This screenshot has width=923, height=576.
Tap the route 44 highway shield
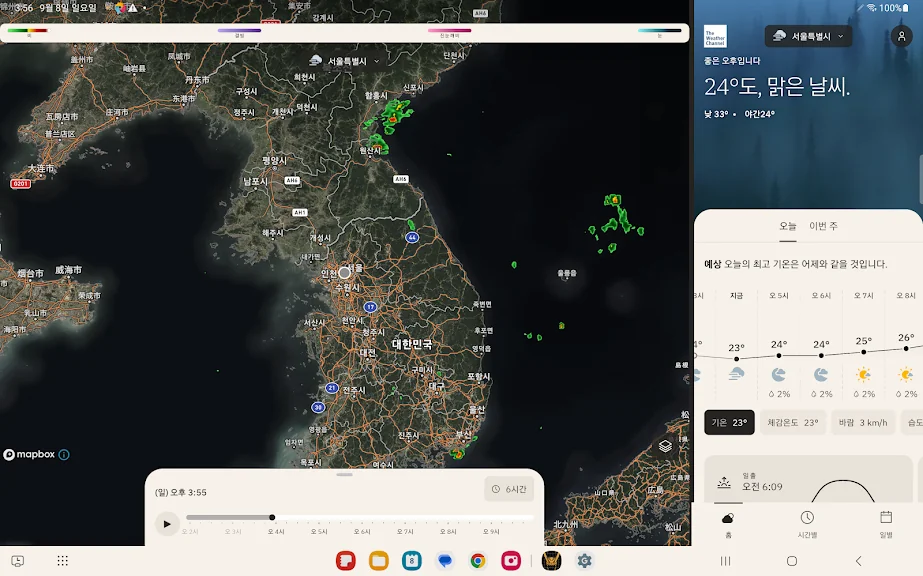pyautogui.click(x=412, y=237)
